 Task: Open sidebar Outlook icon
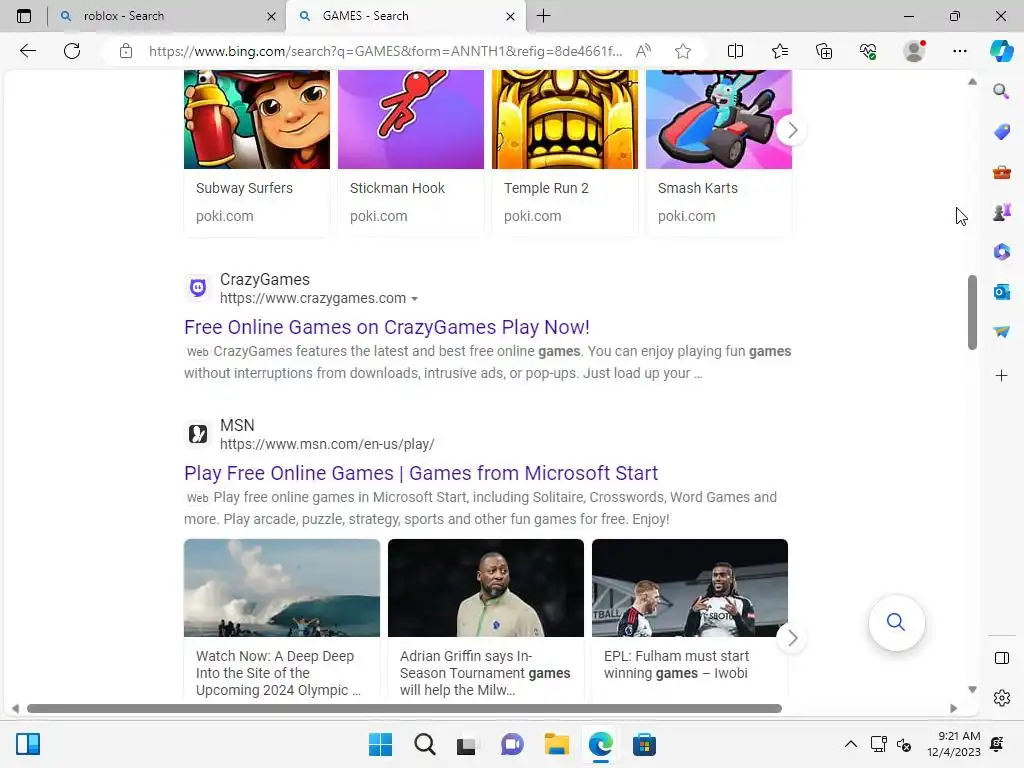1001,292
